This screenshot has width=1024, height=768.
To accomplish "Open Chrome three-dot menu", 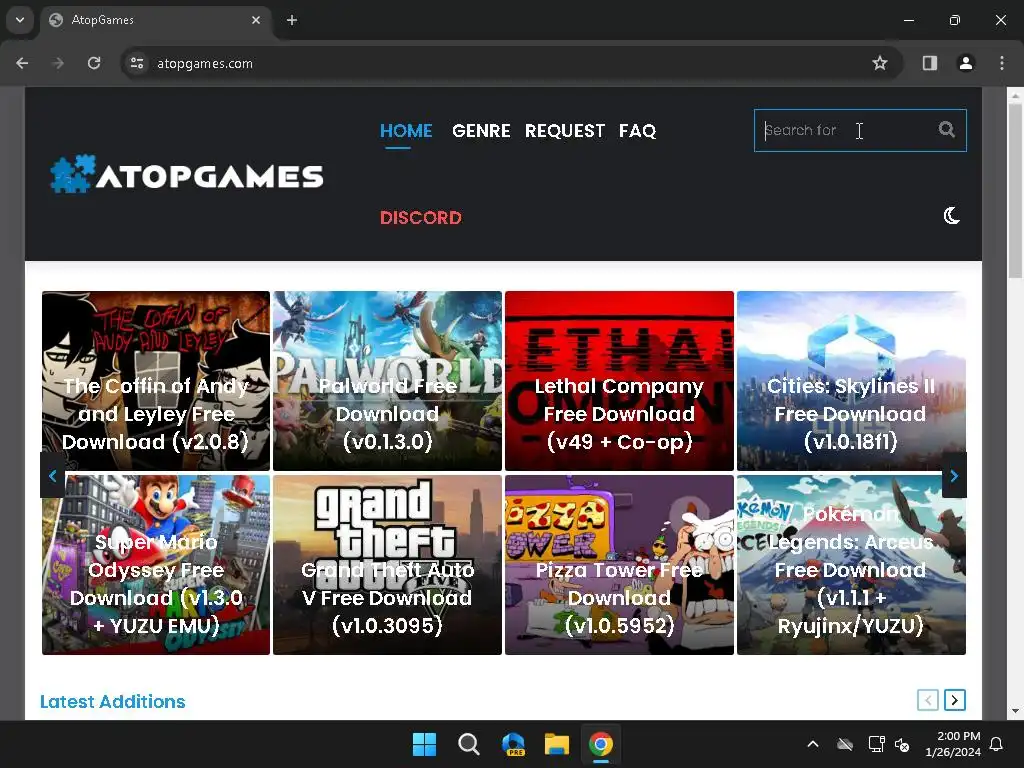I will (x=1002, y=63).
